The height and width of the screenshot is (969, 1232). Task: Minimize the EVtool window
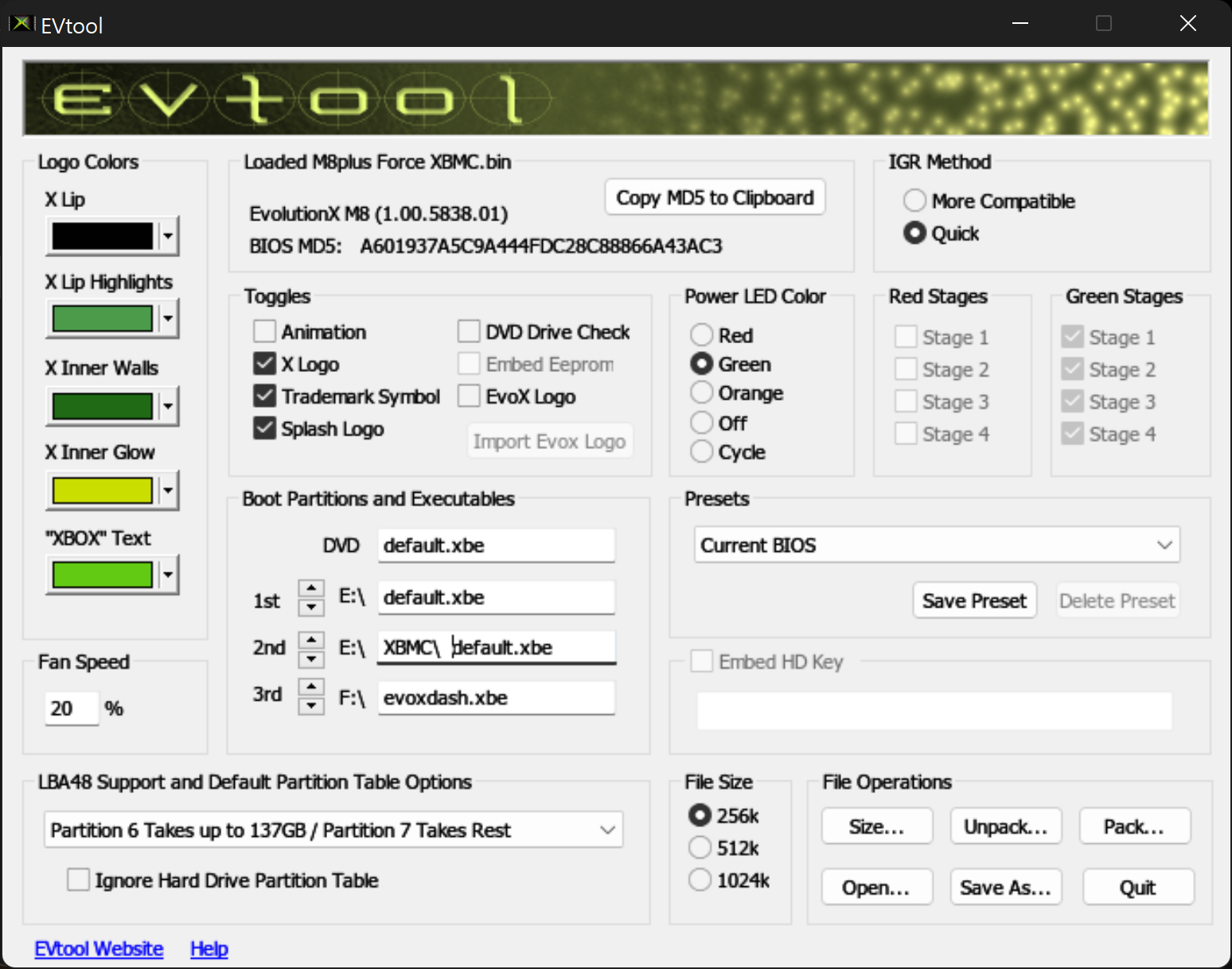pyautogui.click(x=1020, y=23)
